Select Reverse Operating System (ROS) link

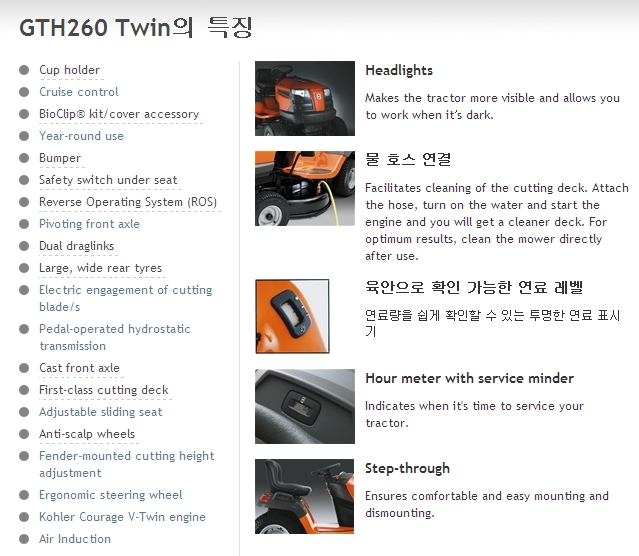click(x=128, y=202)
